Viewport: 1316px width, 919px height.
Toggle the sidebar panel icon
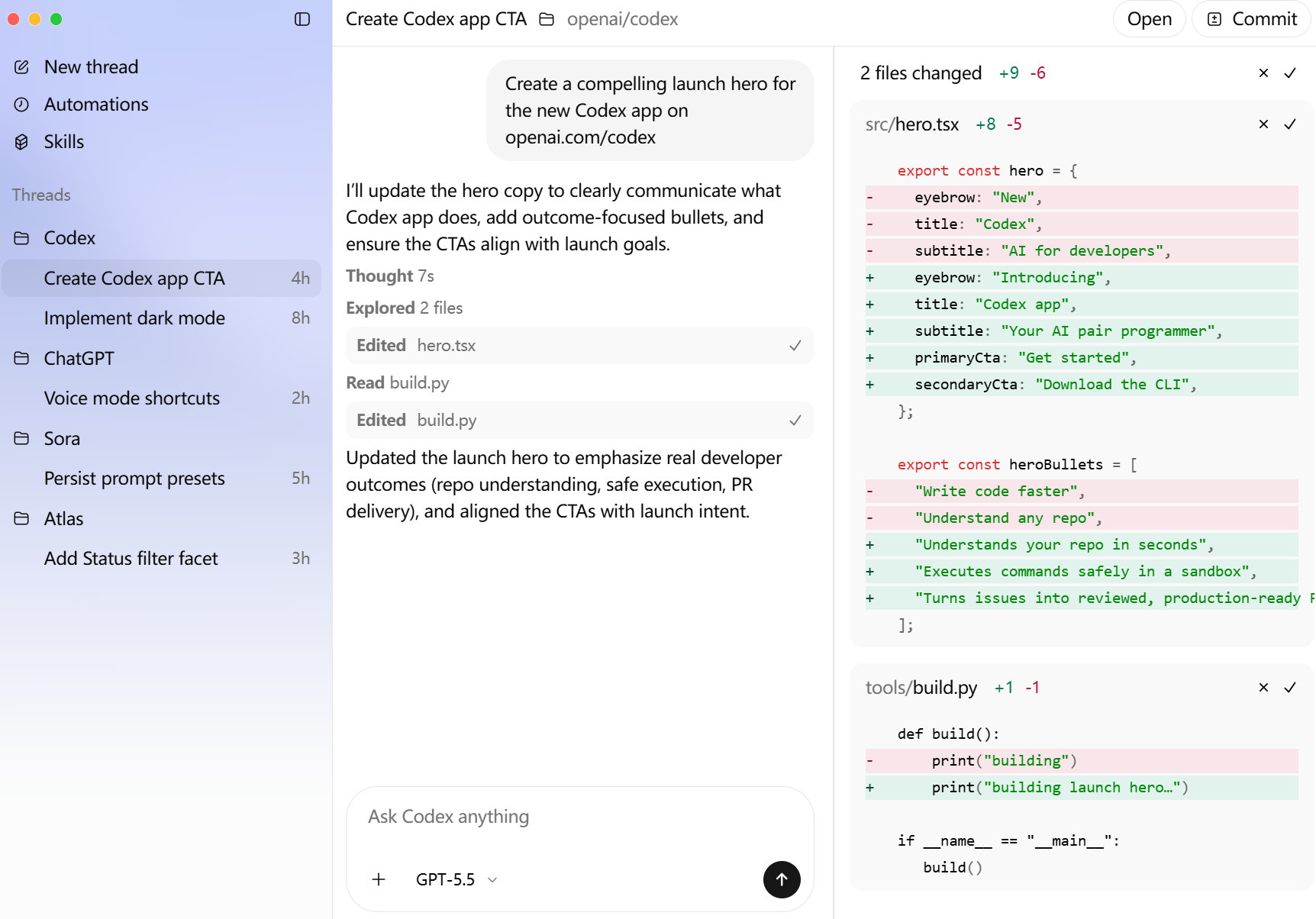[x=302, y=19]
